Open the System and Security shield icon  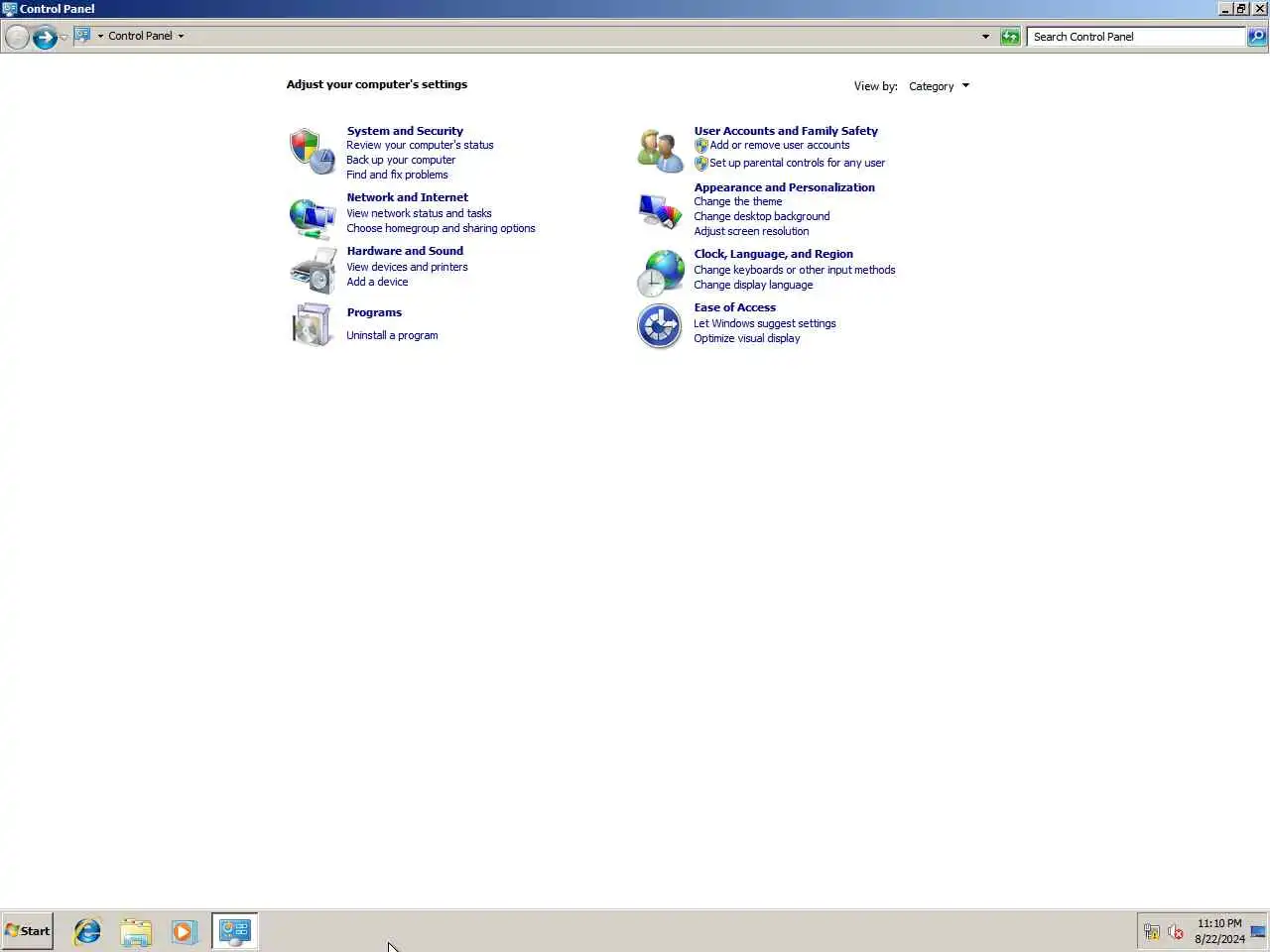click(x=313, y=151)
